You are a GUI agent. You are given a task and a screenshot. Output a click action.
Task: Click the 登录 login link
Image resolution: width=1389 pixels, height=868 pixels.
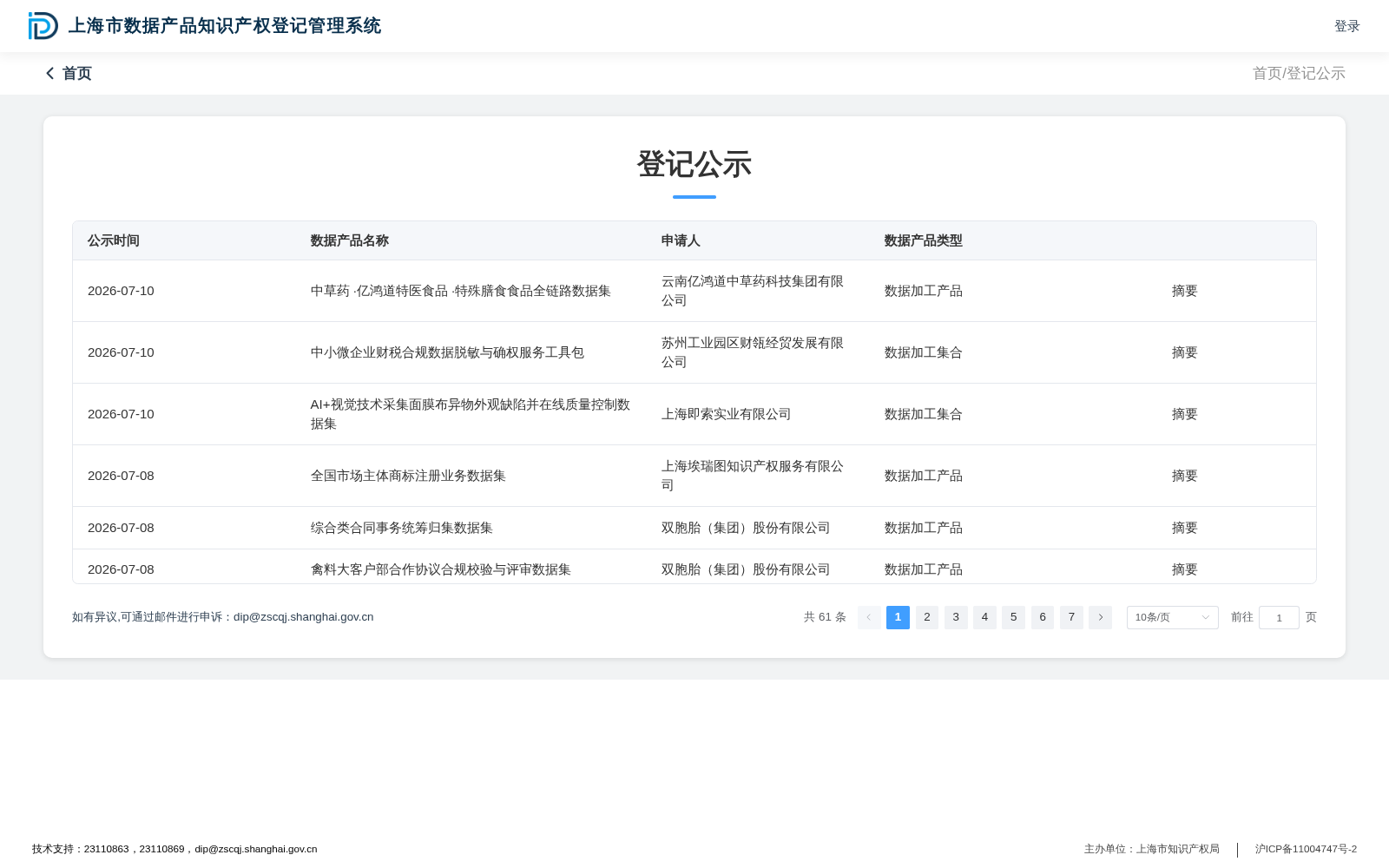(x=1347, y=26)
